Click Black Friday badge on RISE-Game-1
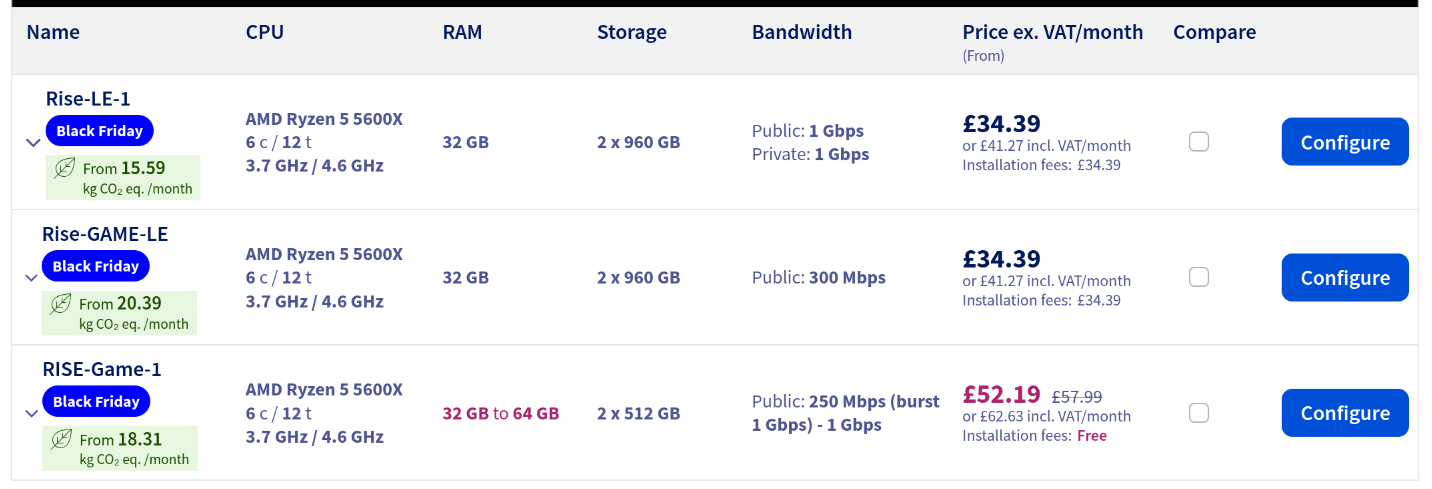Image resolution: width=1432 pixels, height=489 pixels. pos(96,401)
